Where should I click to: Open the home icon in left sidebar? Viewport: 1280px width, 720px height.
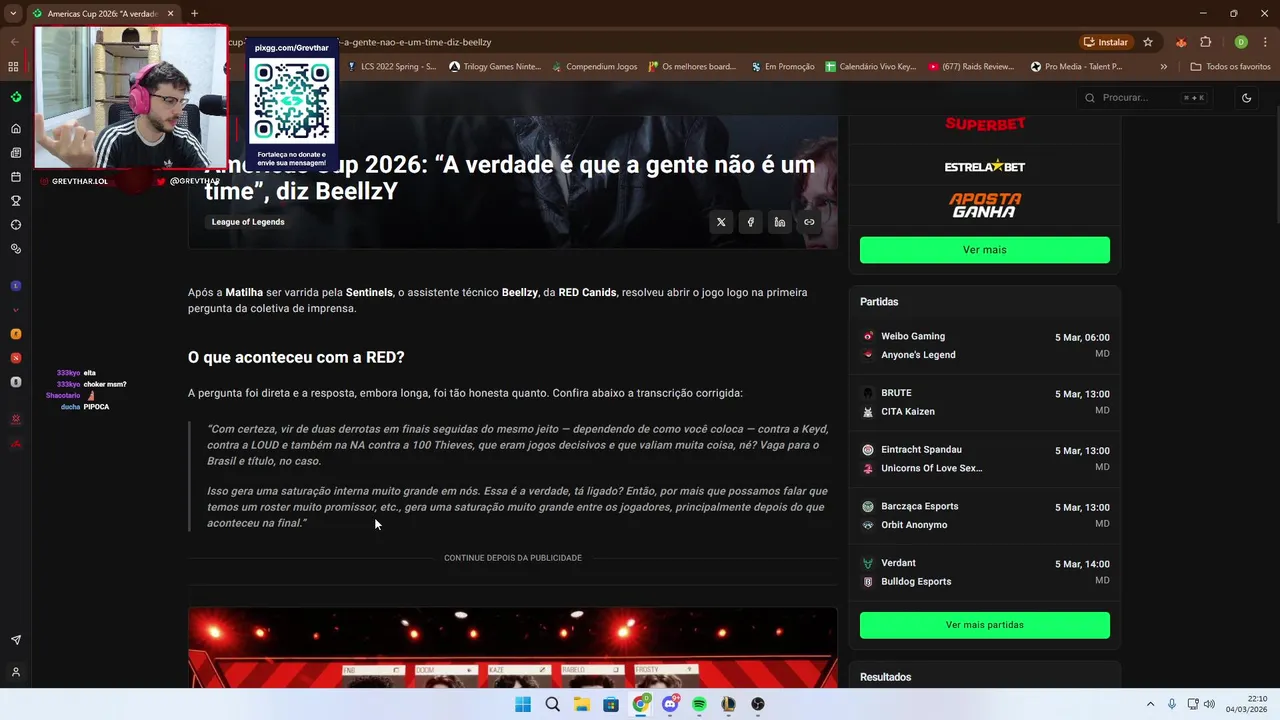(x=16, y=128)
